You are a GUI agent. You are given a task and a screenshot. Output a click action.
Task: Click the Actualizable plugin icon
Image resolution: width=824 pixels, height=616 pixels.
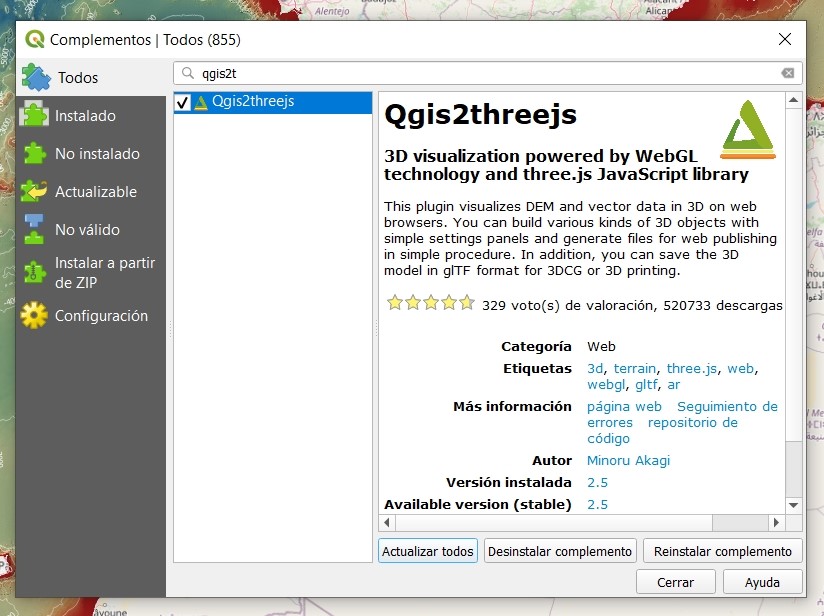coord(34,191)
